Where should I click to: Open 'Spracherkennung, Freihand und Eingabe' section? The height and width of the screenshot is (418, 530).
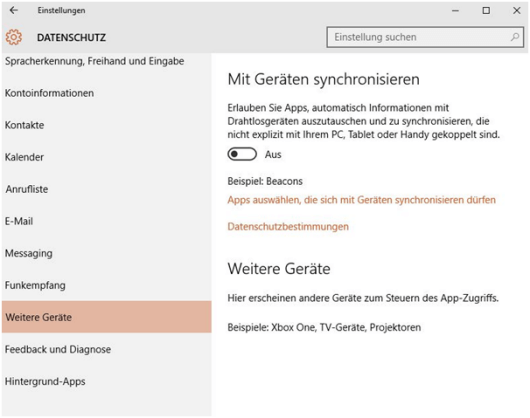(95, 61)
